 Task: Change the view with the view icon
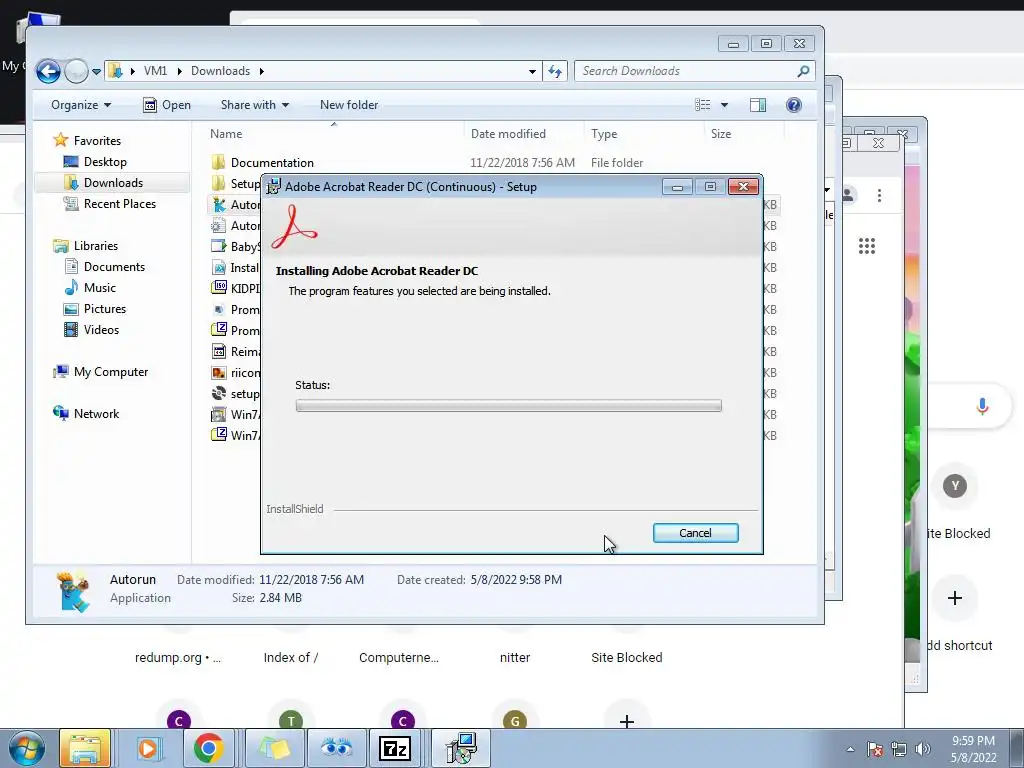click(x=703, y=105)
